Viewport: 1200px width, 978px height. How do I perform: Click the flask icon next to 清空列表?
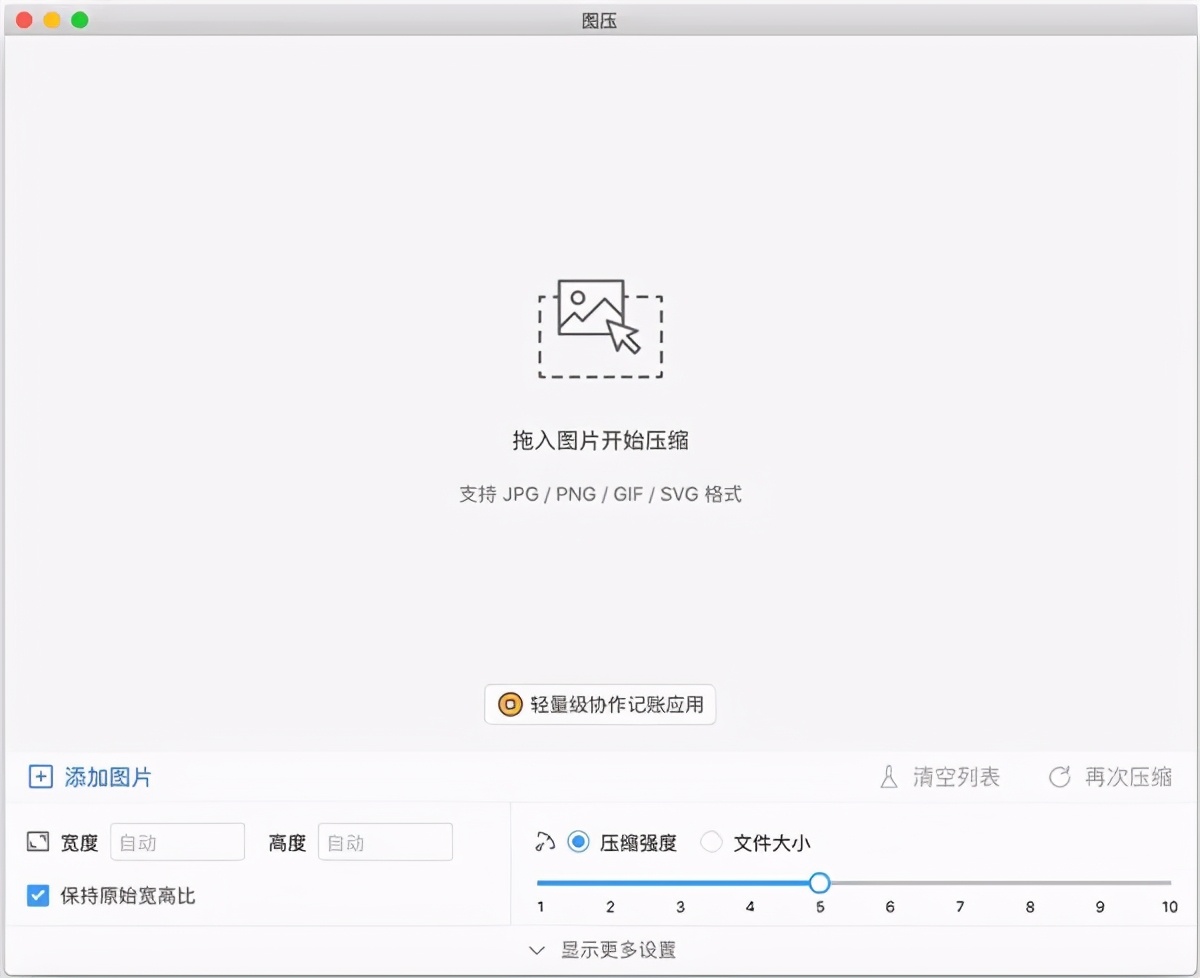(888, 777)
